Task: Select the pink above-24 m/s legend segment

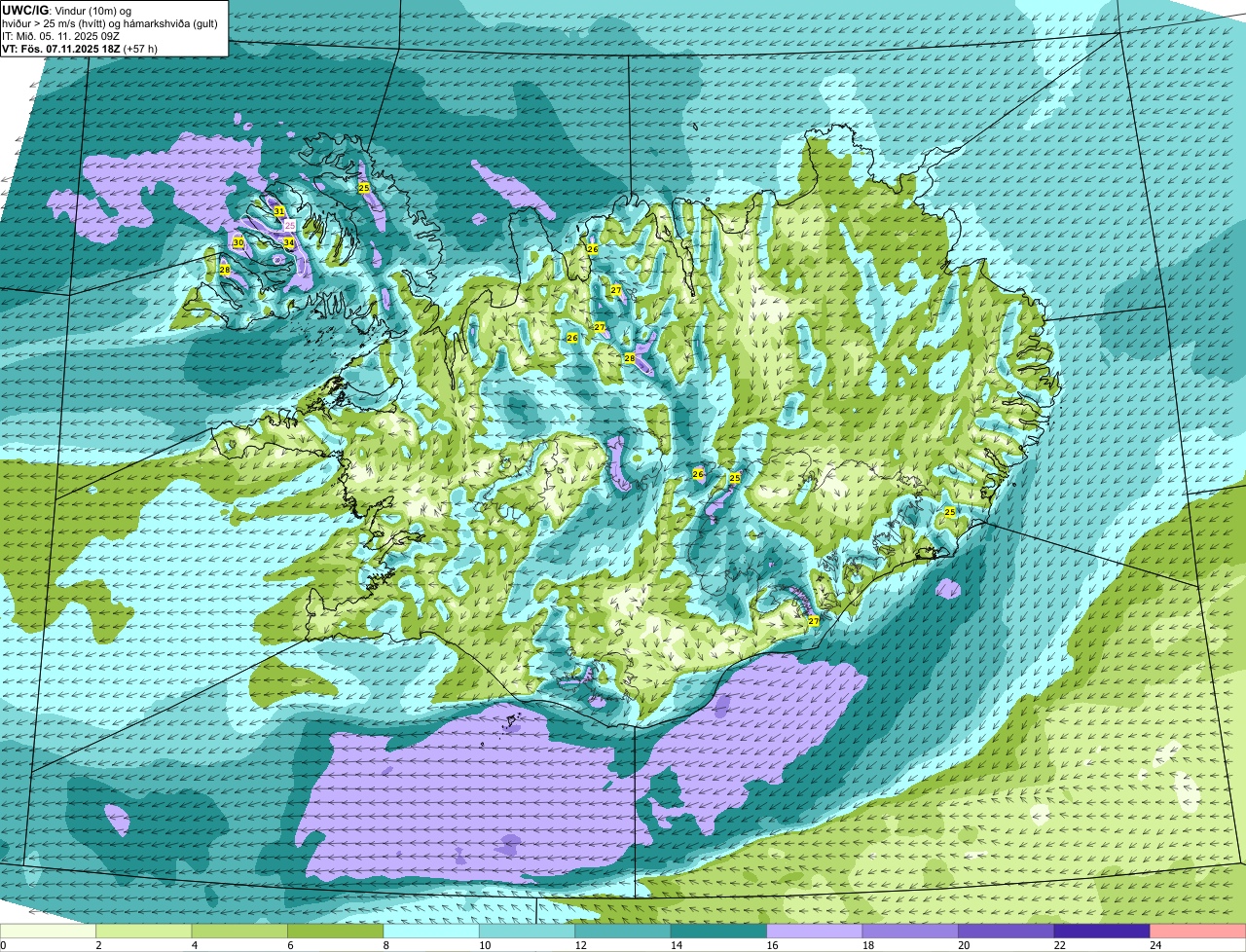Action: click(x=1197, y=932)
